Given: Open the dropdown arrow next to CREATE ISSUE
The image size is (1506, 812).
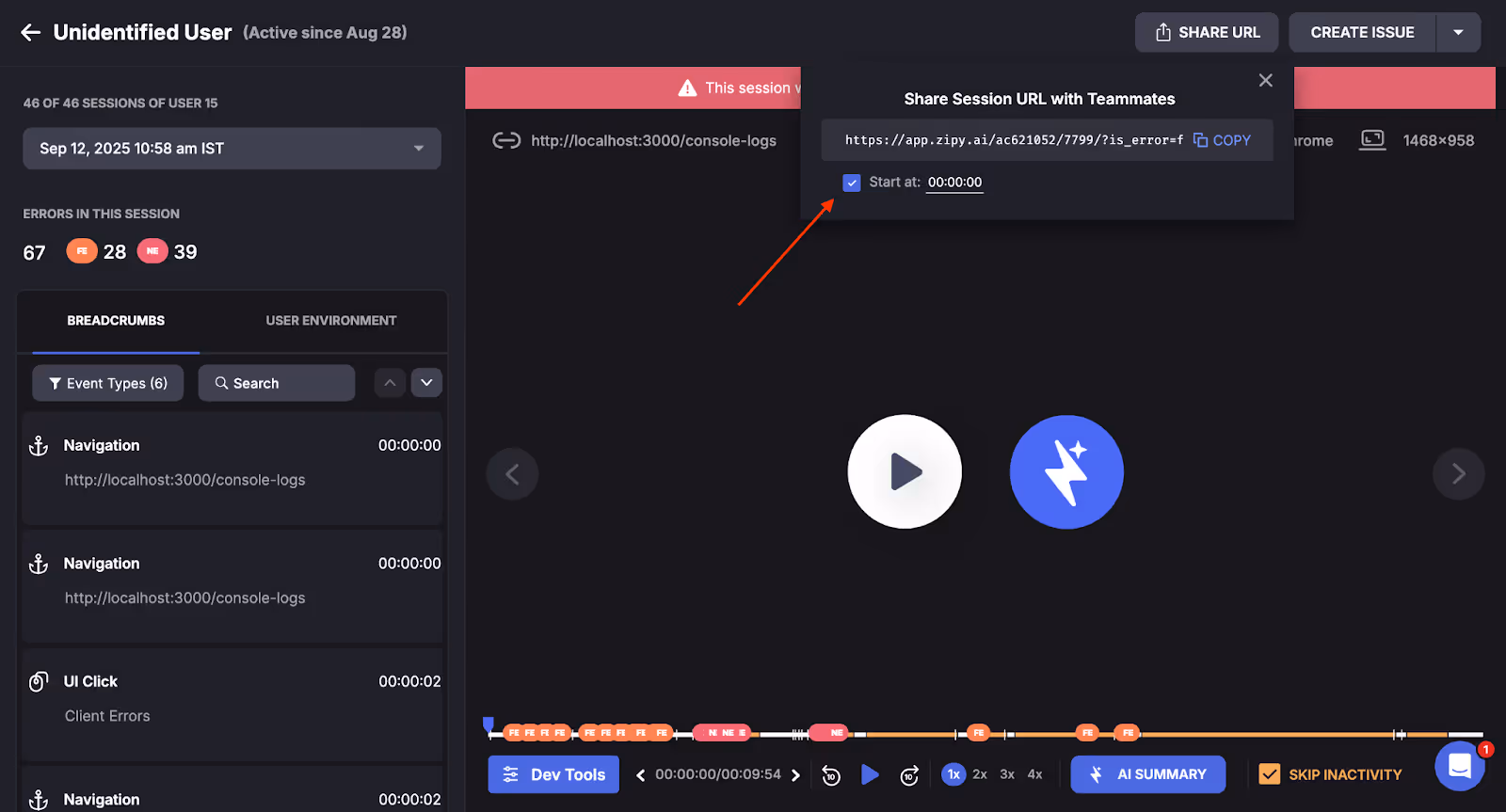Looking at the screenshot, I should (x=1458, y=33).
